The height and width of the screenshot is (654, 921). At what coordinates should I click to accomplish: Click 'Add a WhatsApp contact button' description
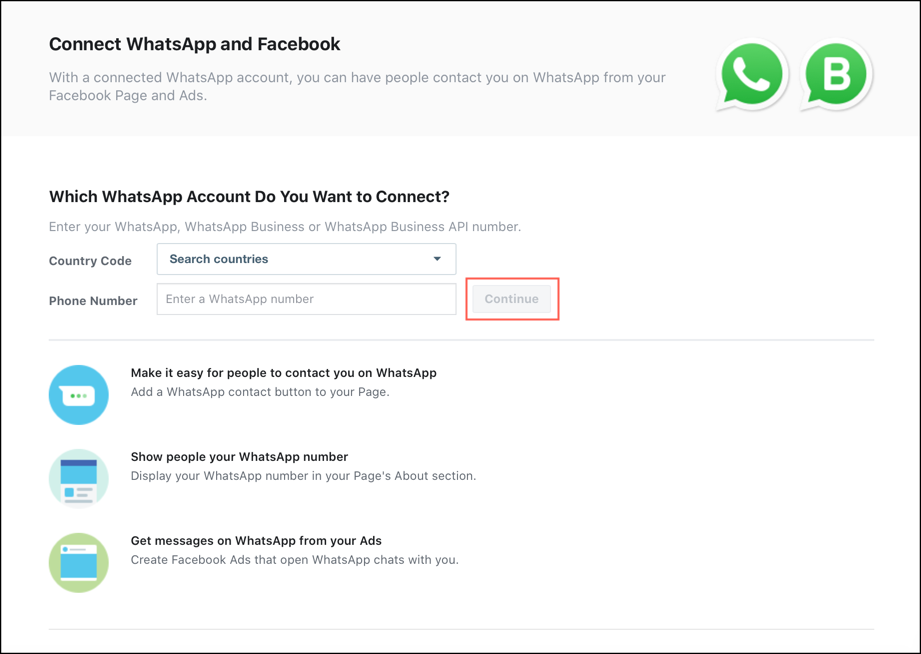pyautogui.click(x=260, y=392)
